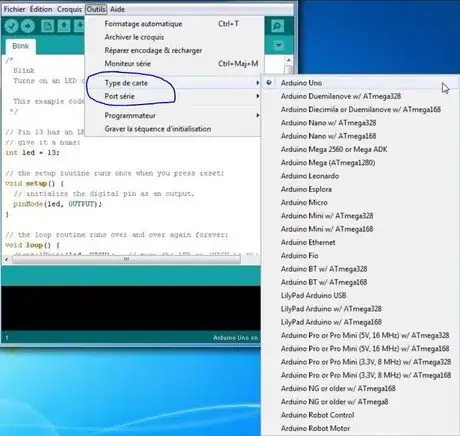Select Arduino Leonardo board
The image size is (460, 436).
pyautogui.click(x=360, y=176)
